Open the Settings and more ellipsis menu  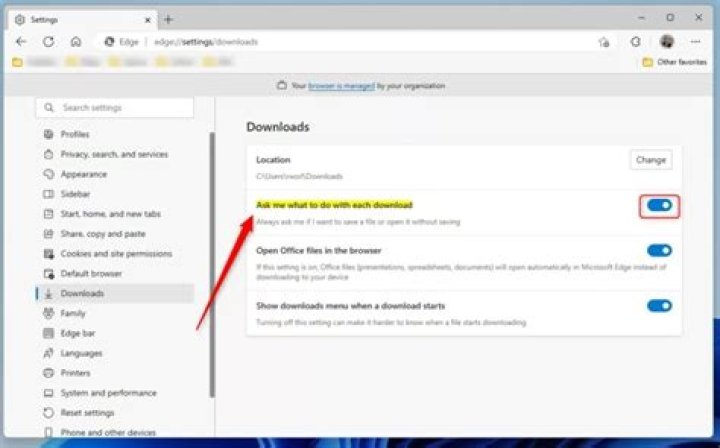[x=696, y=42]
